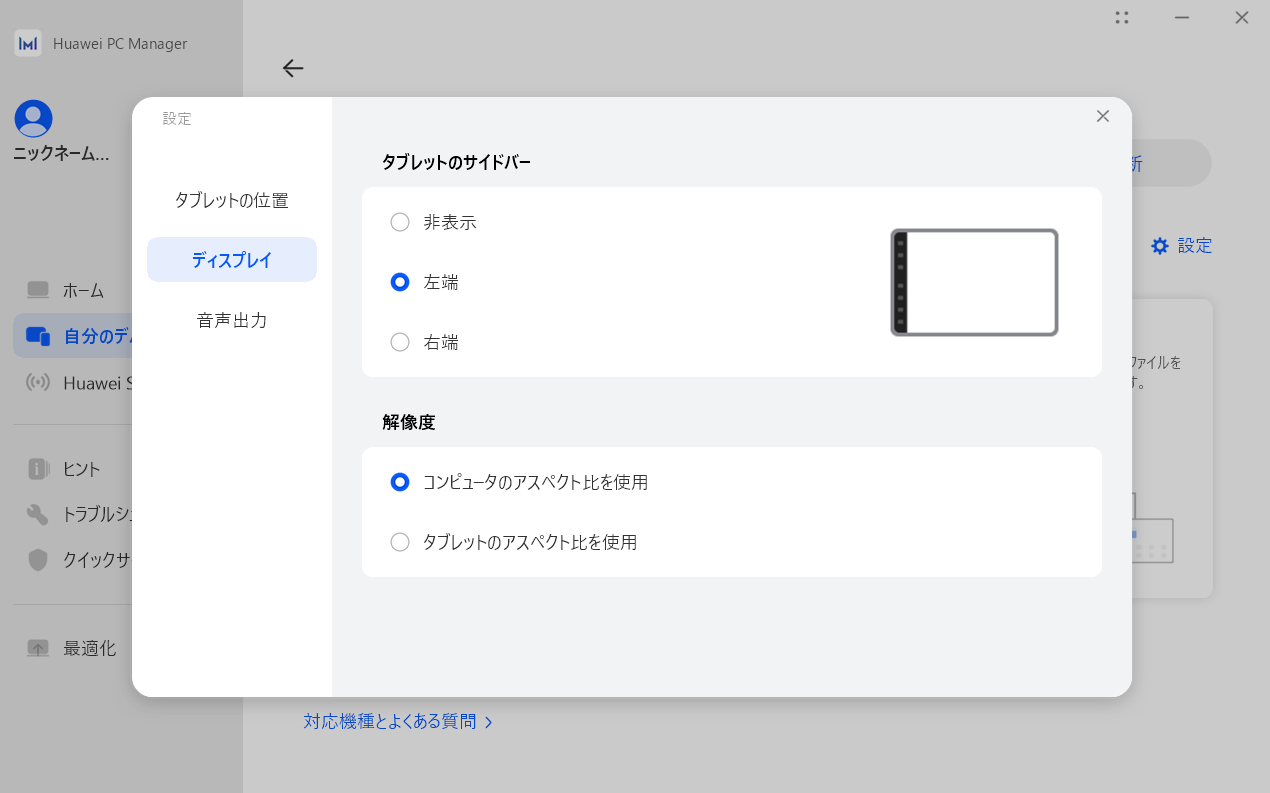Click the user profile avatar icon

coord(33,118)
